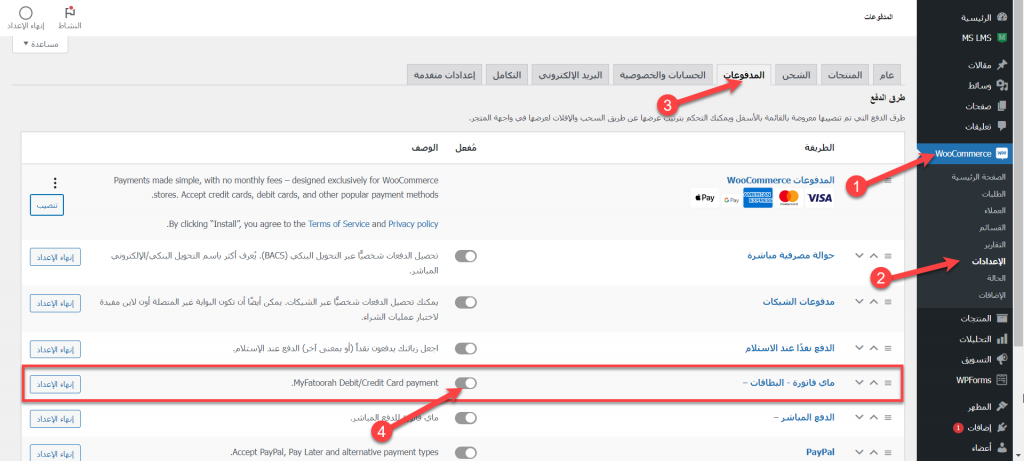
Task: Click إنهاء الإعداد for حوالة مصرفية مباشرة
Action: click(55, 257)
